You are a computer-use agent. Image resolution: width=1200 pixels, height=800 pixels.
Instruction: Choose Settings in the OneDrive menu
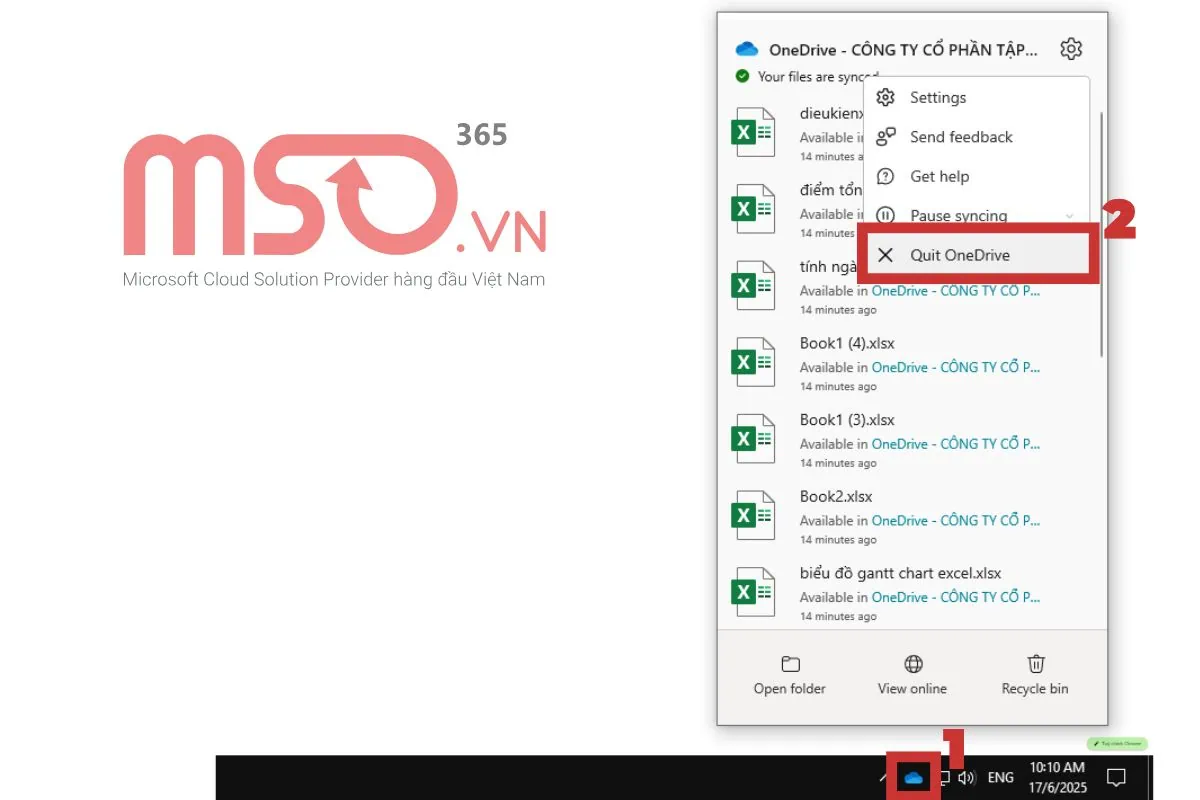(x=937, y=98)
